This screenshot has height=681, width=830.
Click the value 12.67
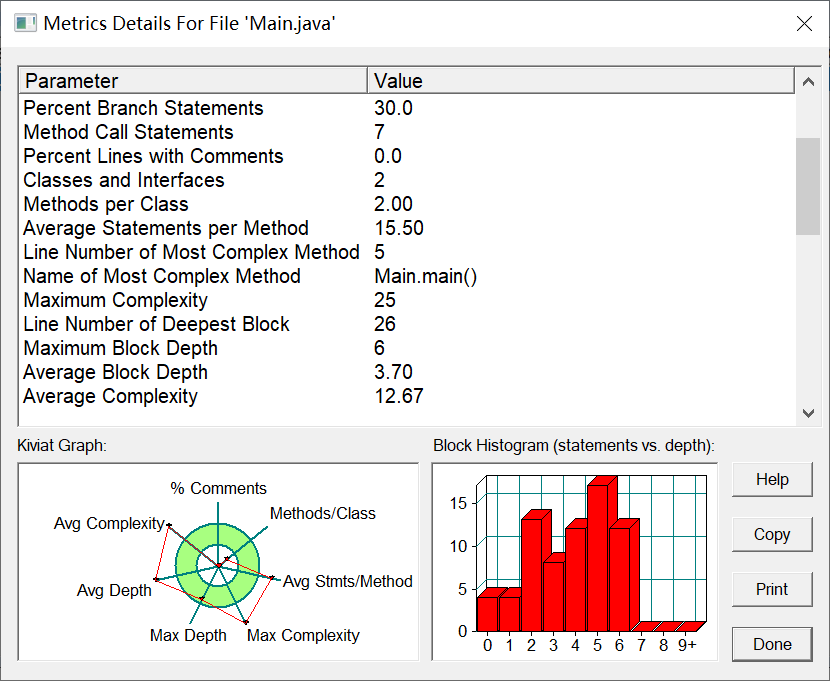(399, 396)
